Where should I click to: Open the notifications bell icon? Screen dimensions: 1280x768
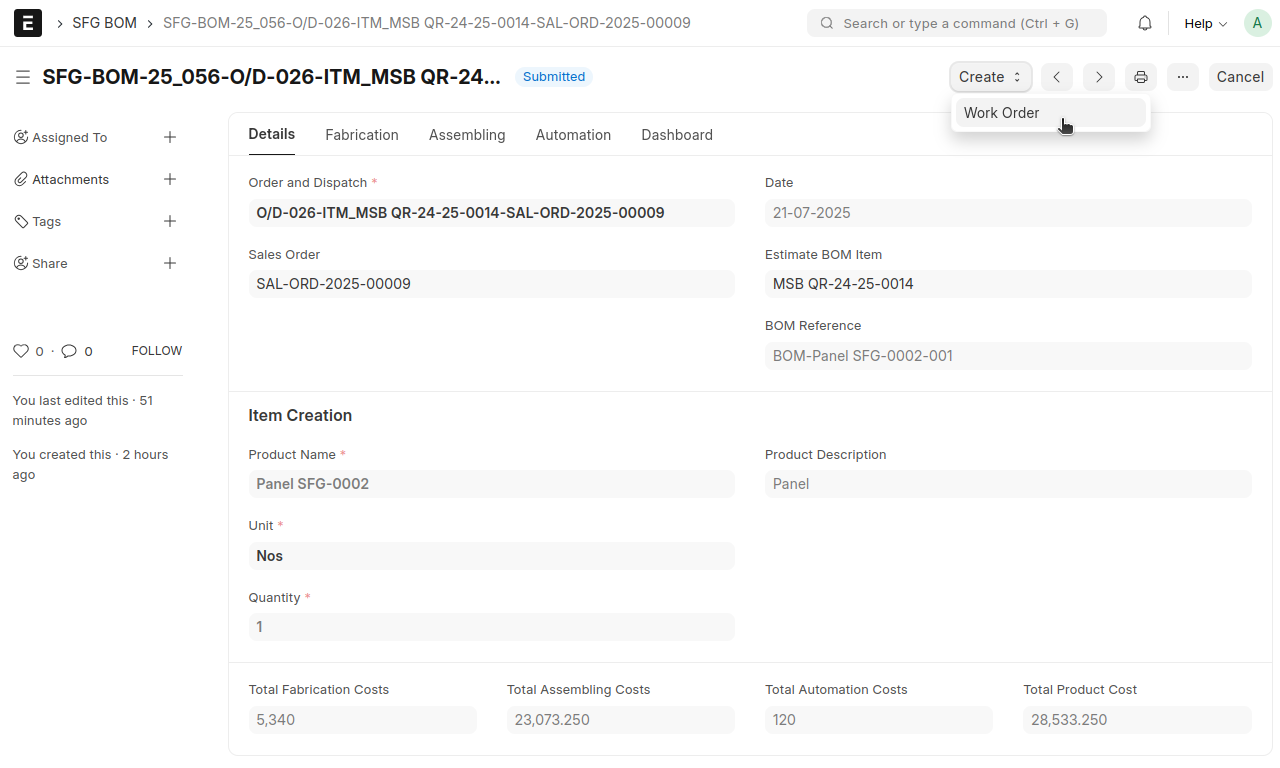click(x=1145, y=23)
